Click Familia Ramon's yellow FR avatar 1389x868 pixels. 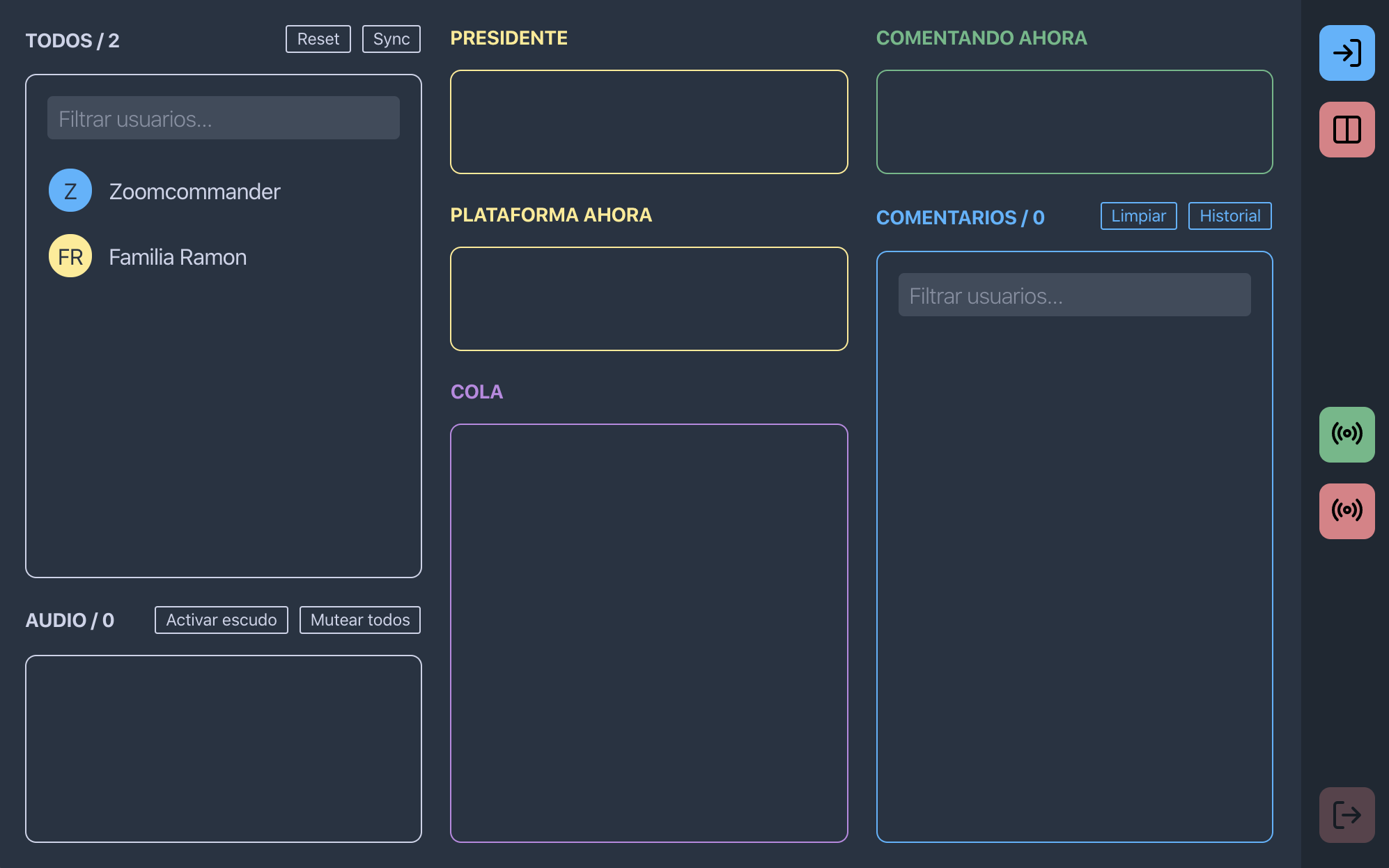tap(70, 256)
